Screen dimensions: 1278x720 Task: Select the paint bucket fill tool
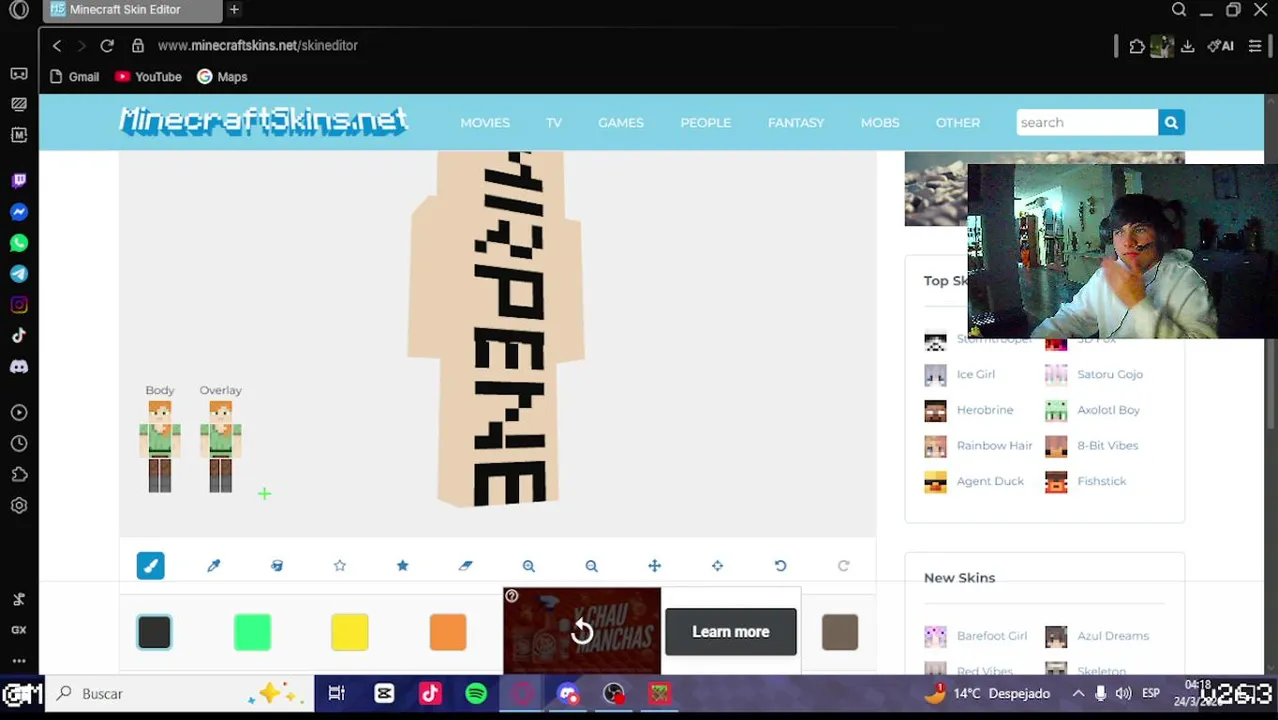(x=277, y=566)
